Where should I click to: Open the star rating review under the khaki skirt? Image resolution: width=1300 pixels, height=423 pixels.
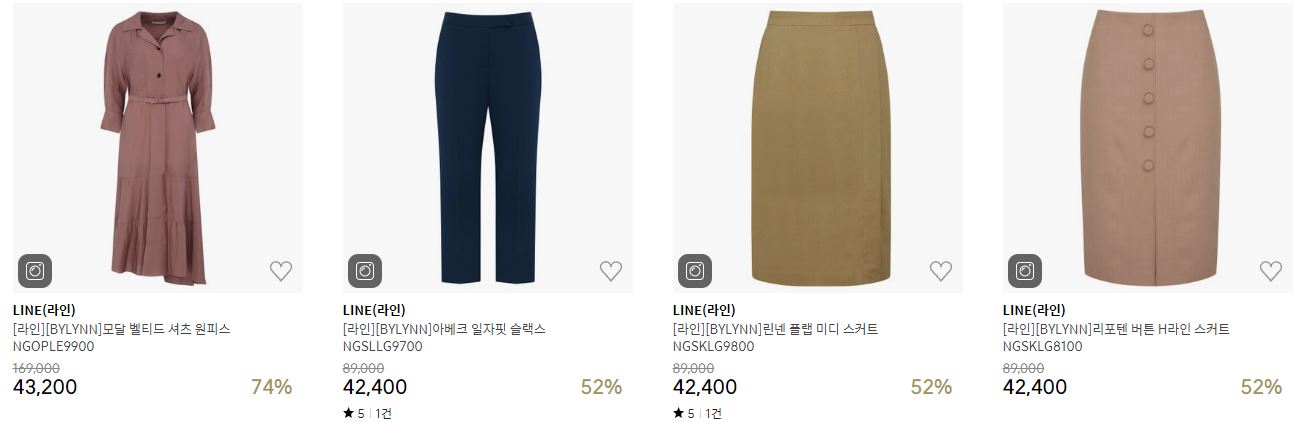click(x=697, y=413)
